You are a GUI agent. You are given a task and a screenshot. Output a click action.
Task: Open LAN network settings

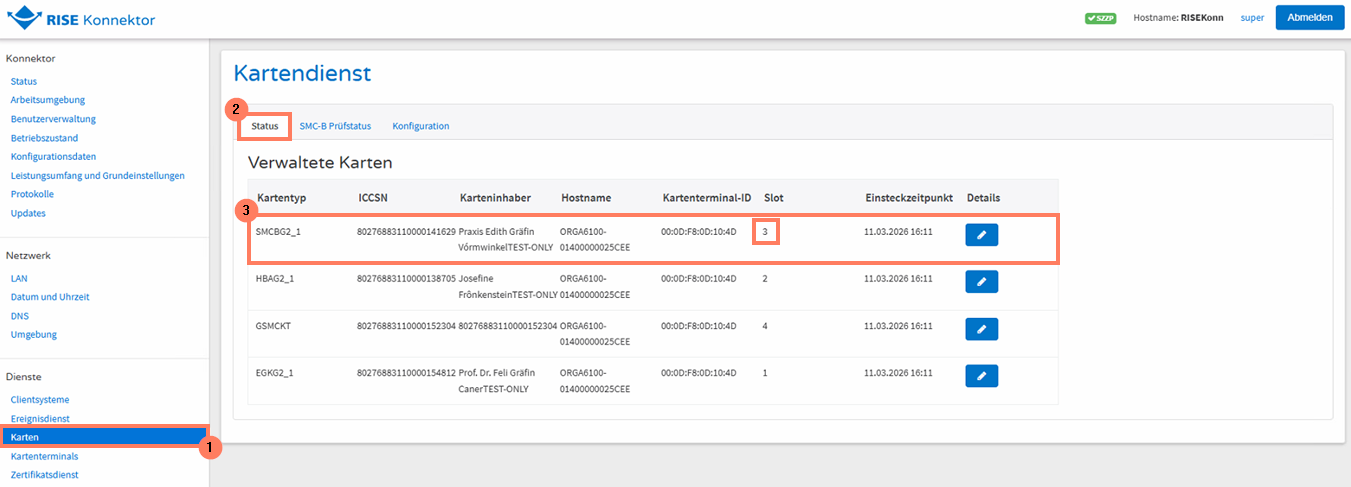coord(19,278)
